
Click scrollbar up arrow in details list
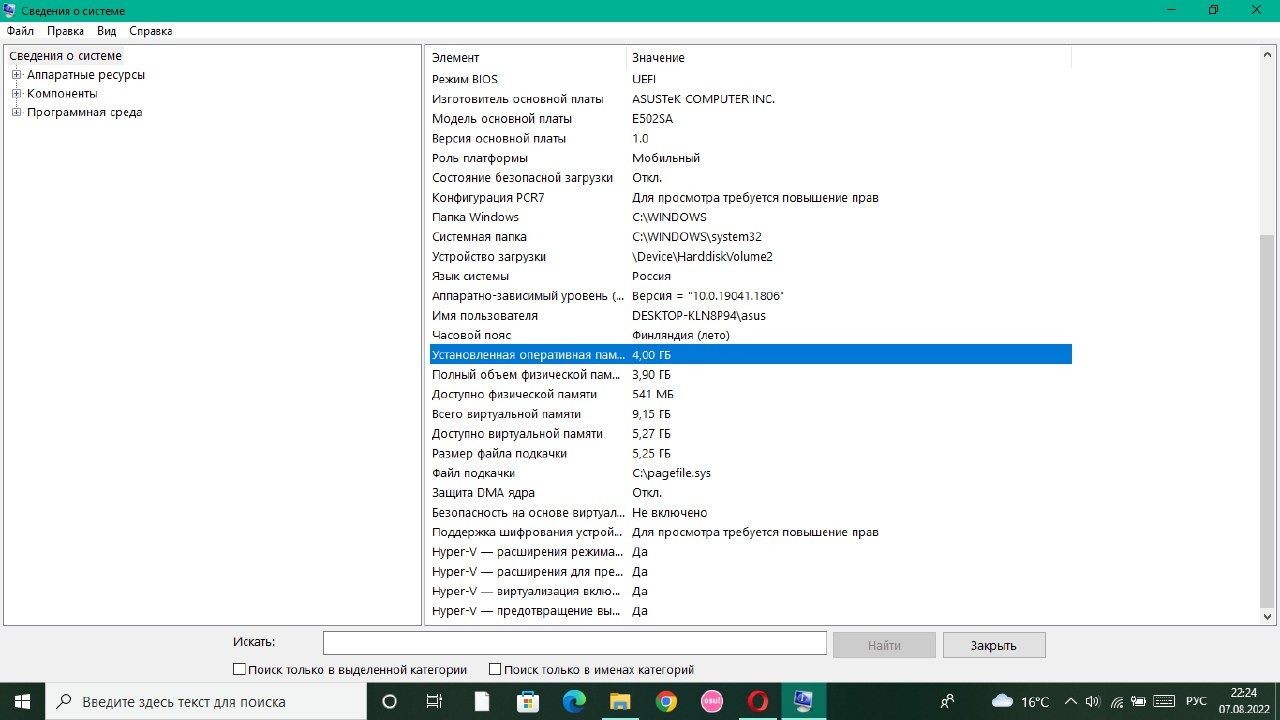[x=1267, y=55]
